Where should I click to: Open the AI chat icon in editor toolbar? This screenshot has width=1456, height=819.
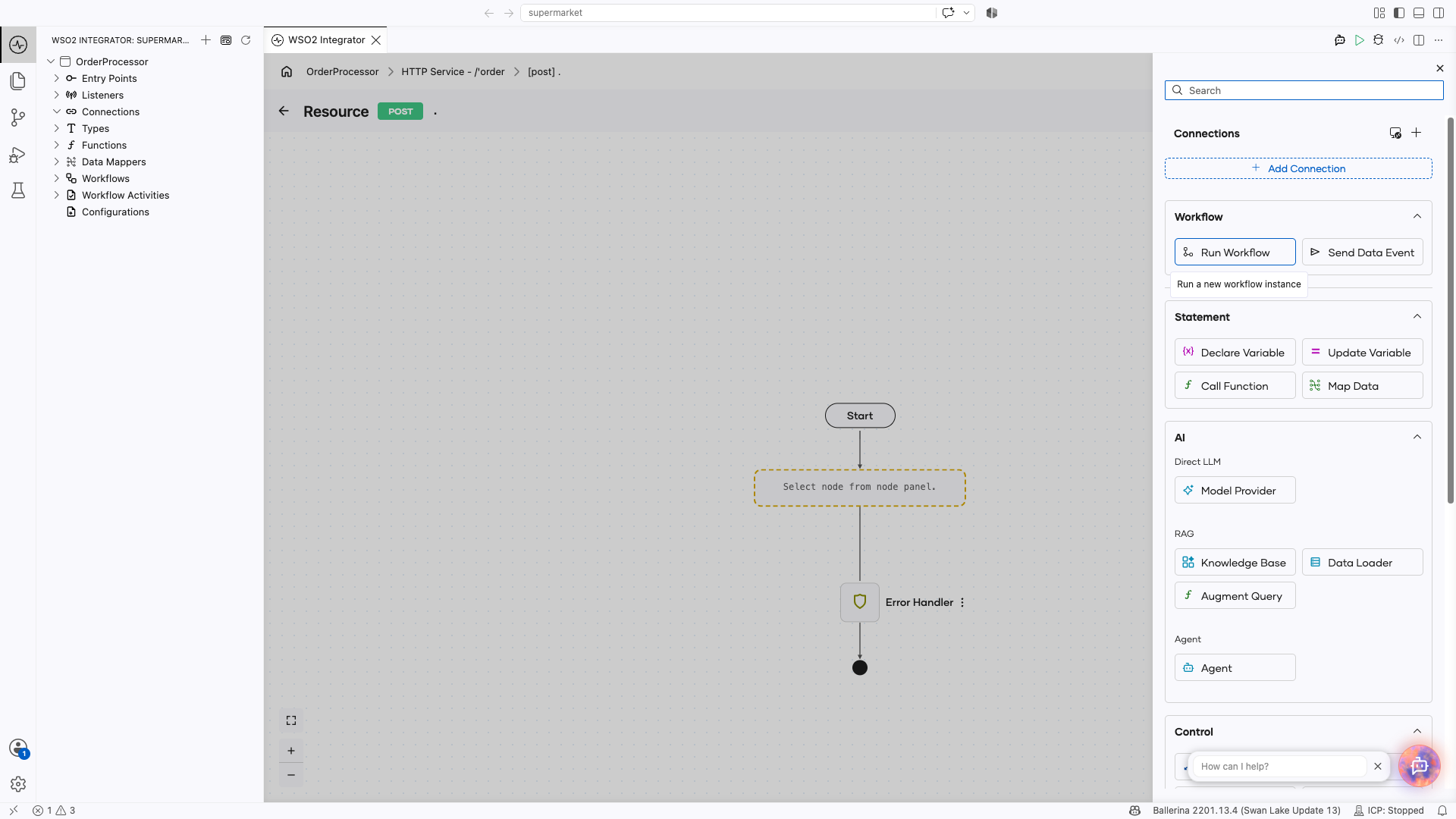click(x=1339, y=40)
